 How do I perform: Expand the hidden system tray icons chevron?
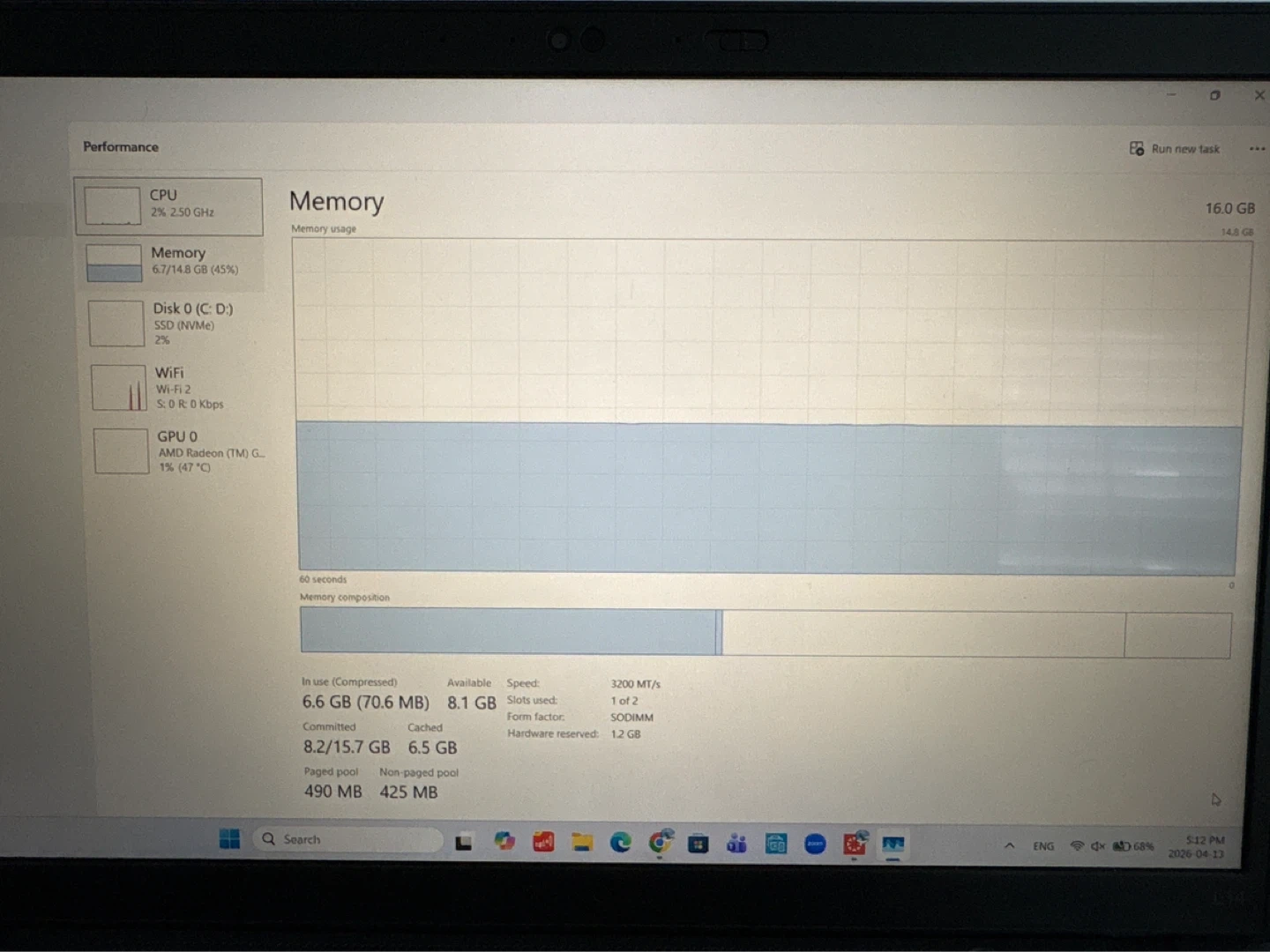click(1009, 846)
